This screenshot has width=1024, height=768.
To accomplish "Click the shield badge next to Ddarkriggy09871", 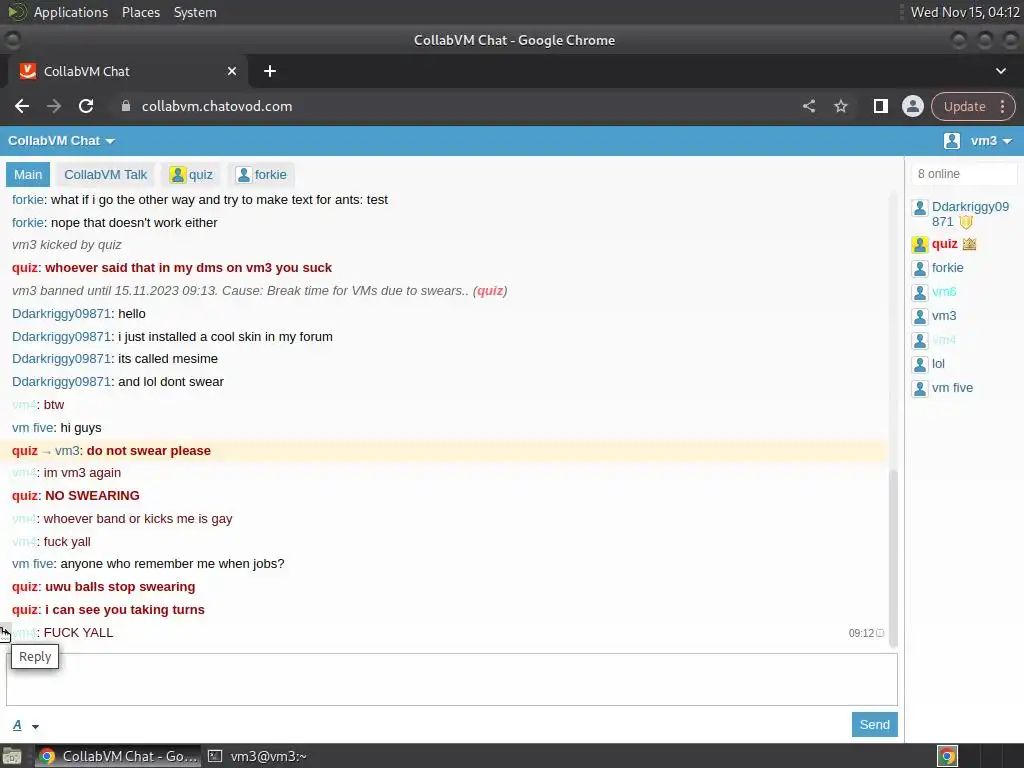I will pyautogui.click(x=966, y=222).
